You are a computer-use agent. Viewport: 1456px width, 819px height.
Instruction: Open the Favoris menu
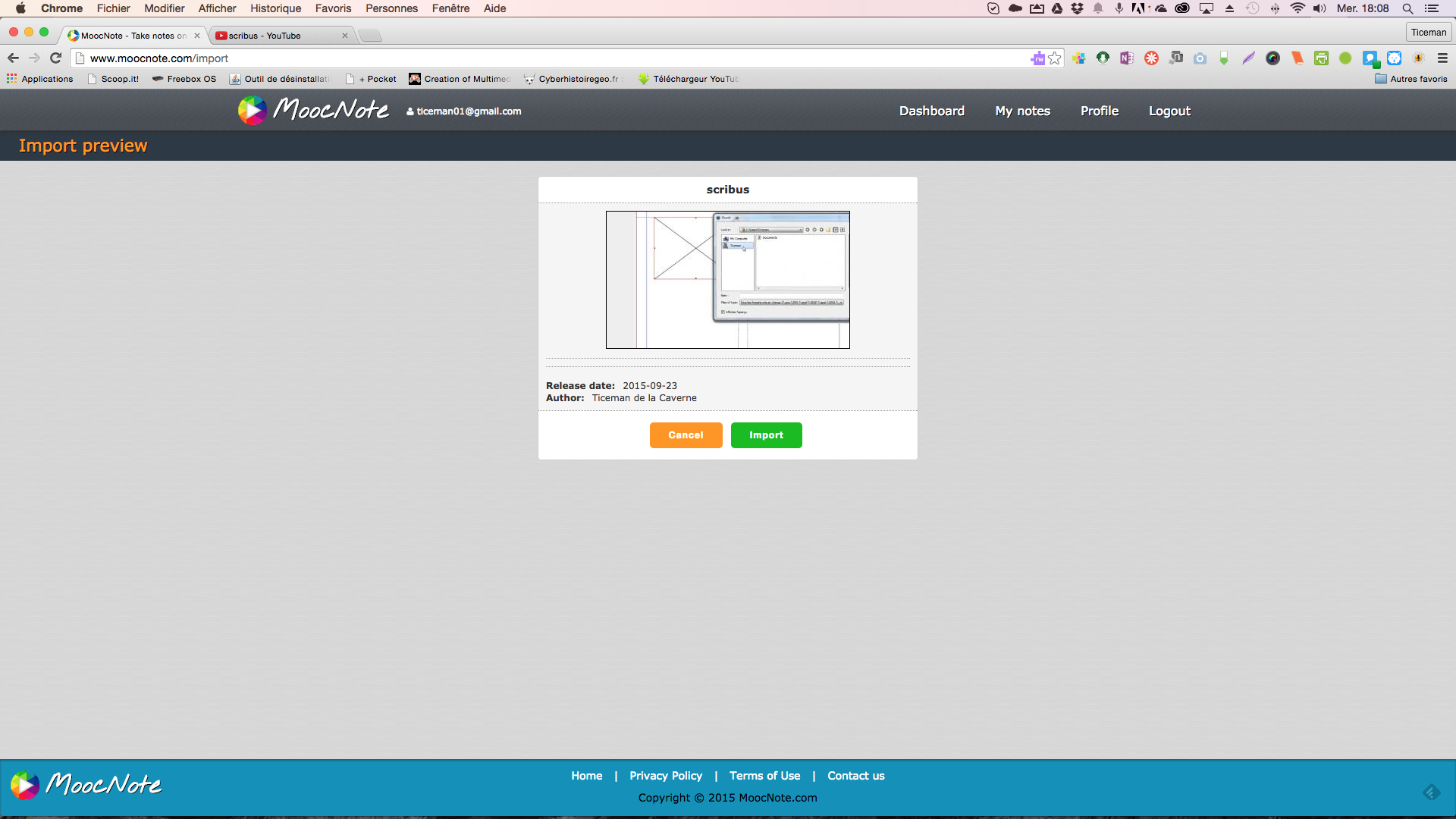click(x=334, y=8)
